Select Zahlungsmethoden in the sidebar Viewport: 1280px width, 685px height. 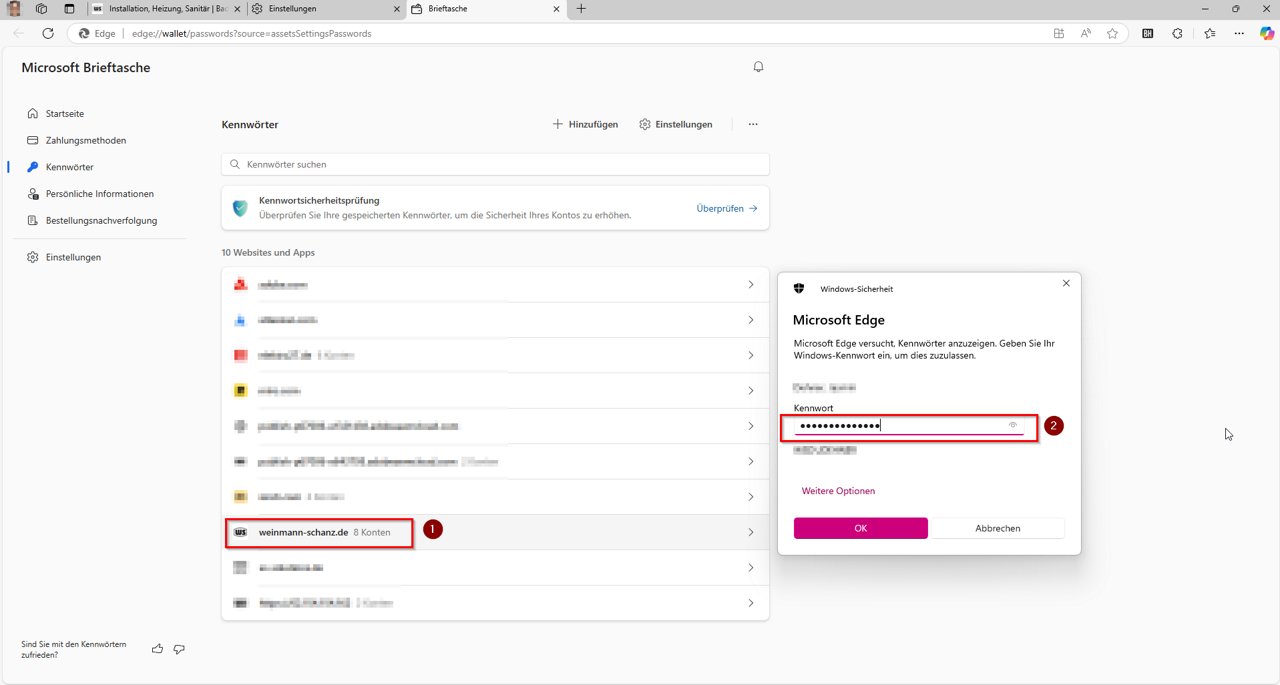coord(86,140)
